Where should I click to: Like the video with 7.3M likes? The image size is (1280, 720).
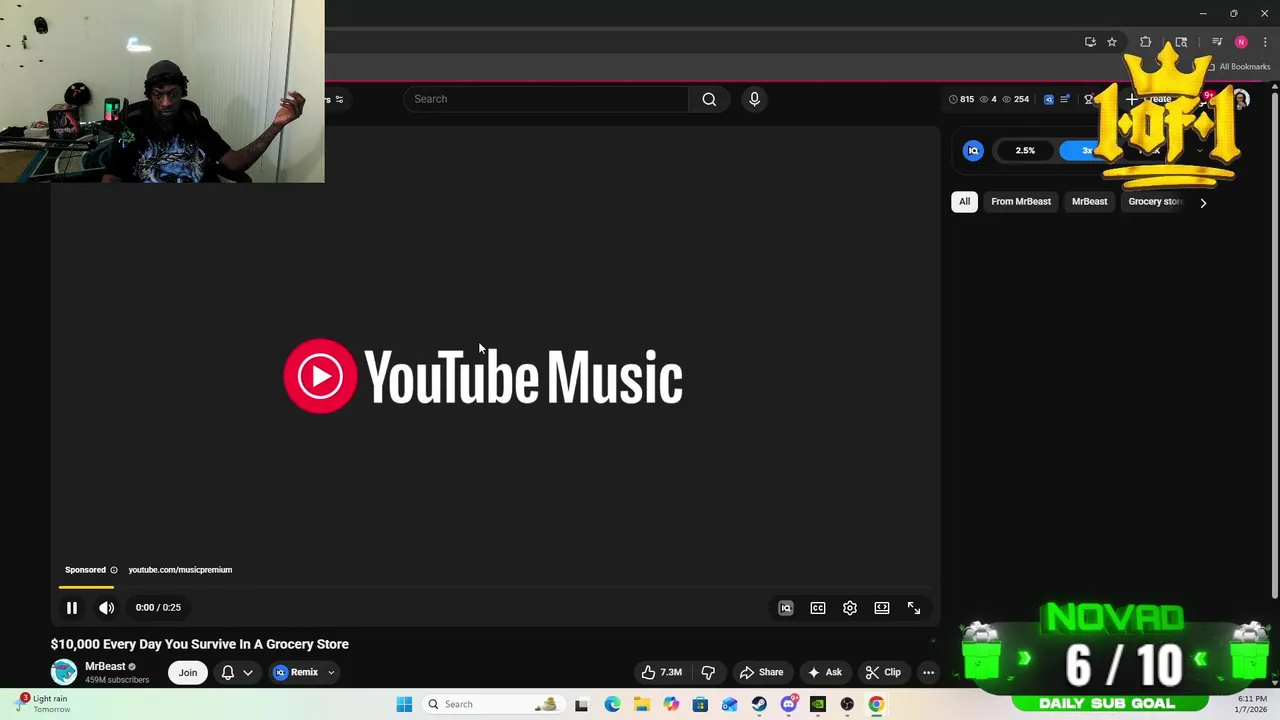click(x=662, y=672)
